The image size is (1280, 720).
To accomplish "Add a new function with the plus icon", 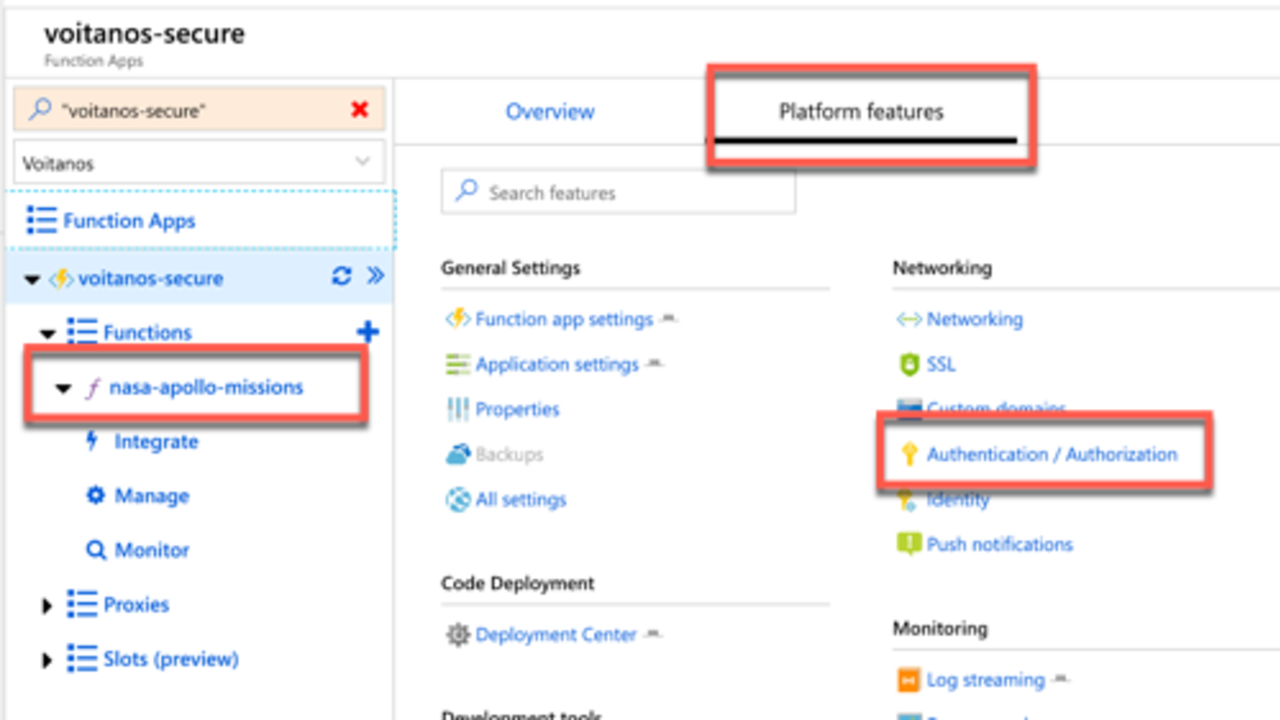I will [368, 332].
